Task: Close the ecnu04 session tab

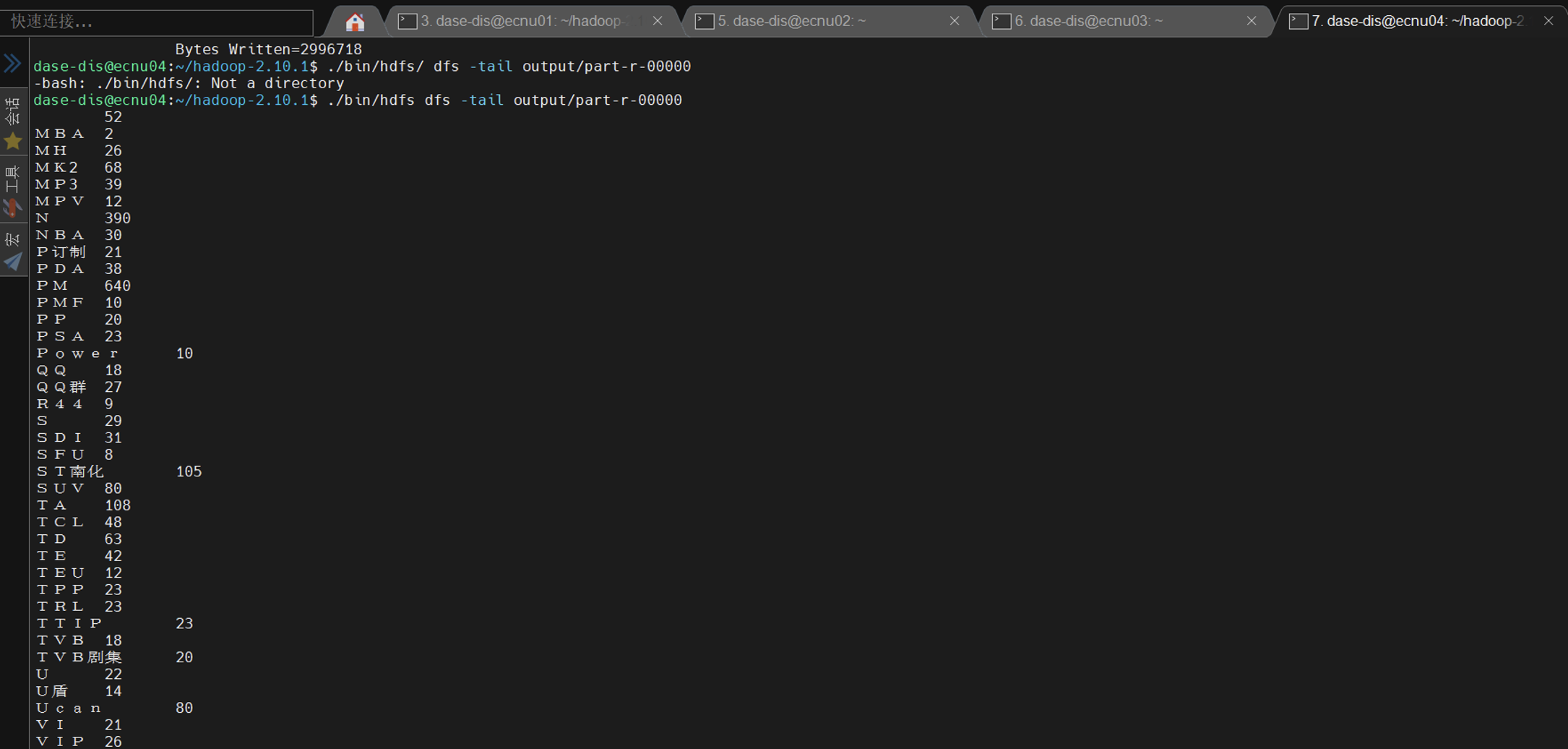Action: 1548,21
